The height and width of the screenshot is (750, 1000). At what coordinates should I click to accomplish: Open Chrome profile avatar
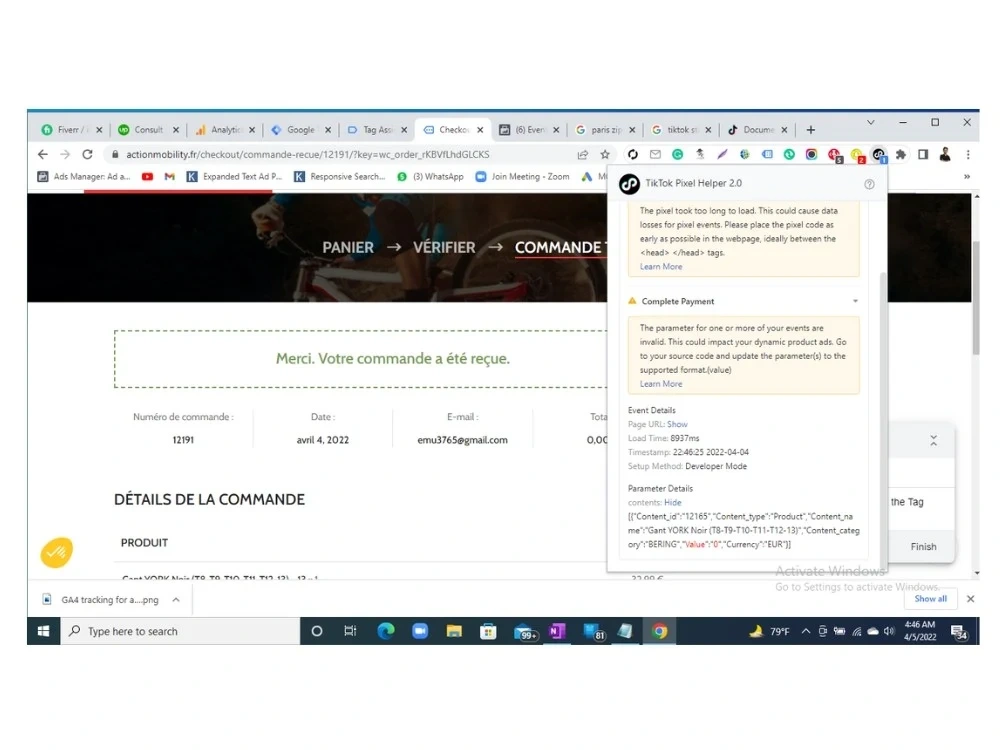point(945,154)
